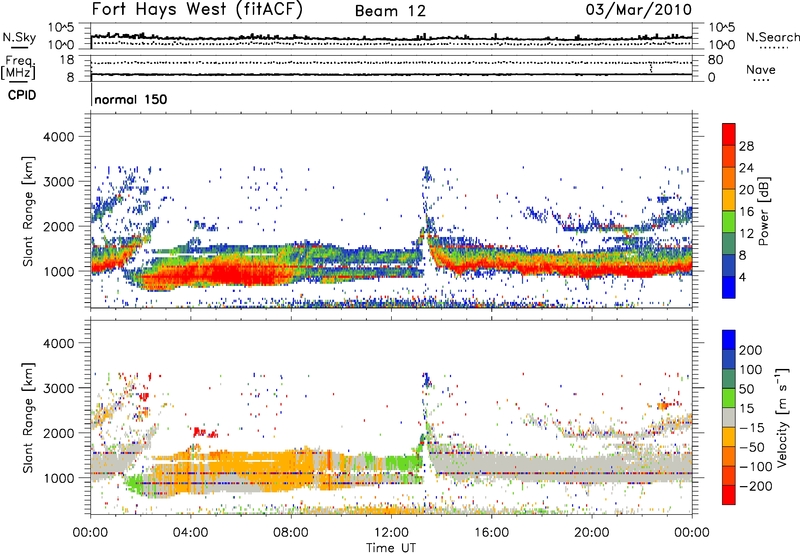
Task: Click the bright green 15–50 Velocity segment
Action: (x=729, y=398)
